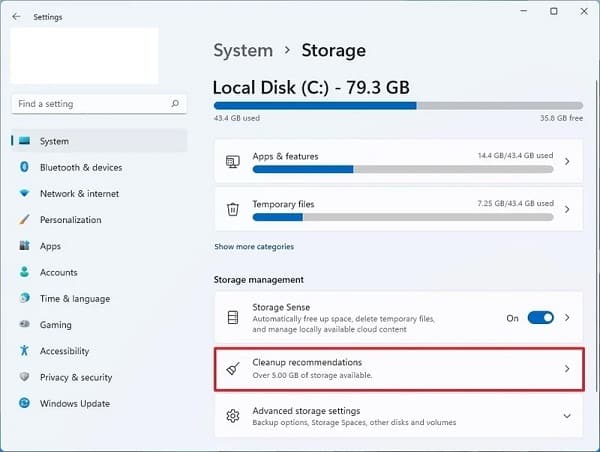Viewport: 600px width, 452px height.
Task: Click the Accounts person icon
Action: click(x=24, y=272)
